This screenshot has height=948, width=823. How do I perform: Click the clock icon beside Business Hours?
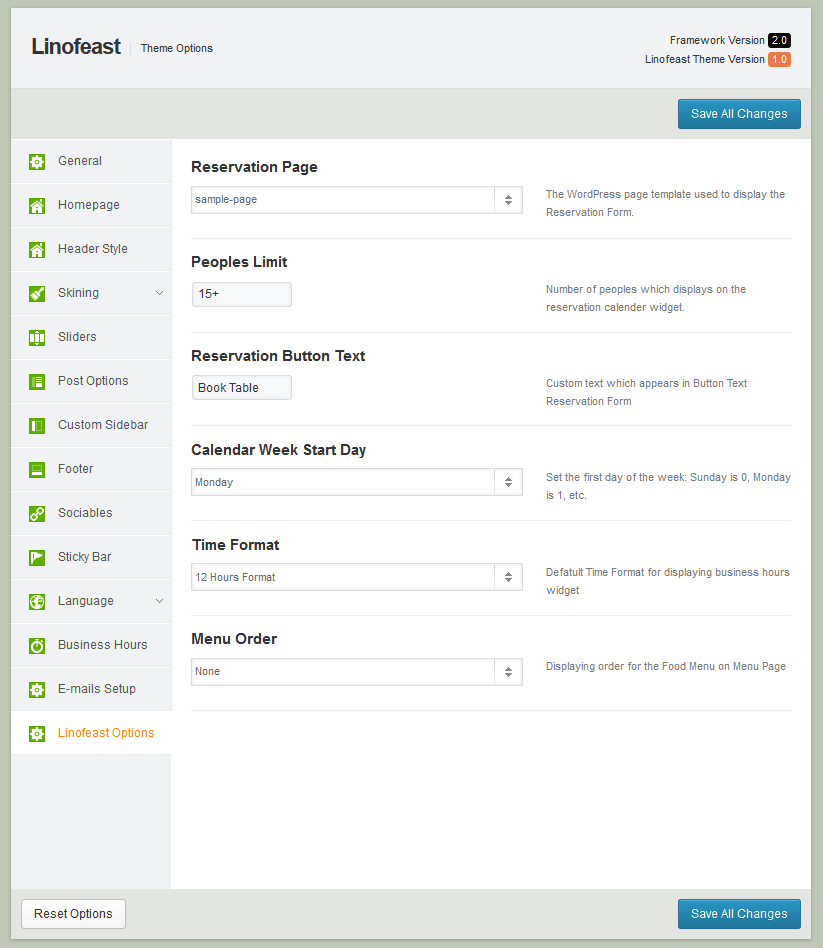click(37, 646)
